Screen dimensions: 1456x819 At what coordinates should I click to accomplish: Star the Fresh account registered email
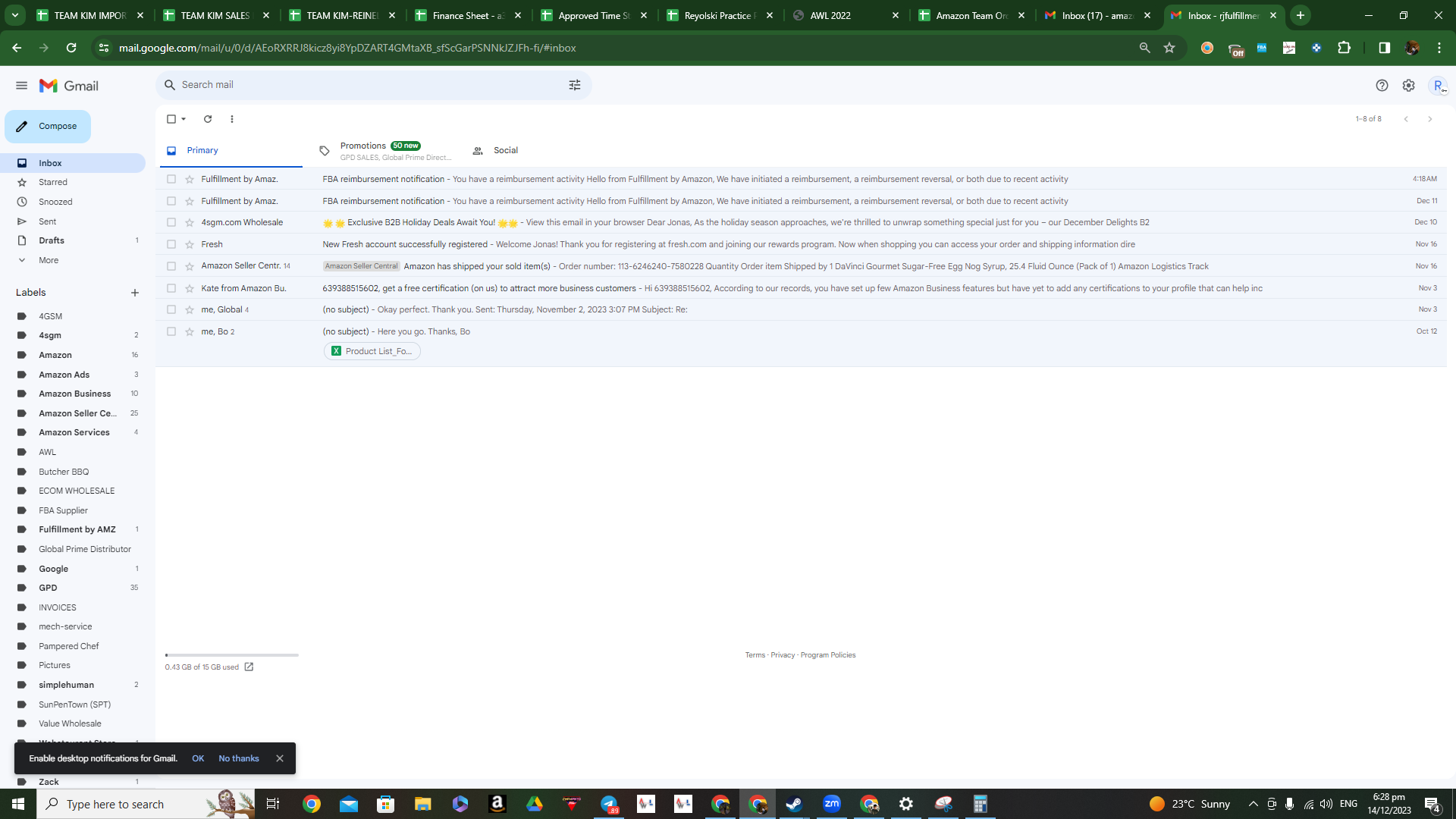coord(190,245)
